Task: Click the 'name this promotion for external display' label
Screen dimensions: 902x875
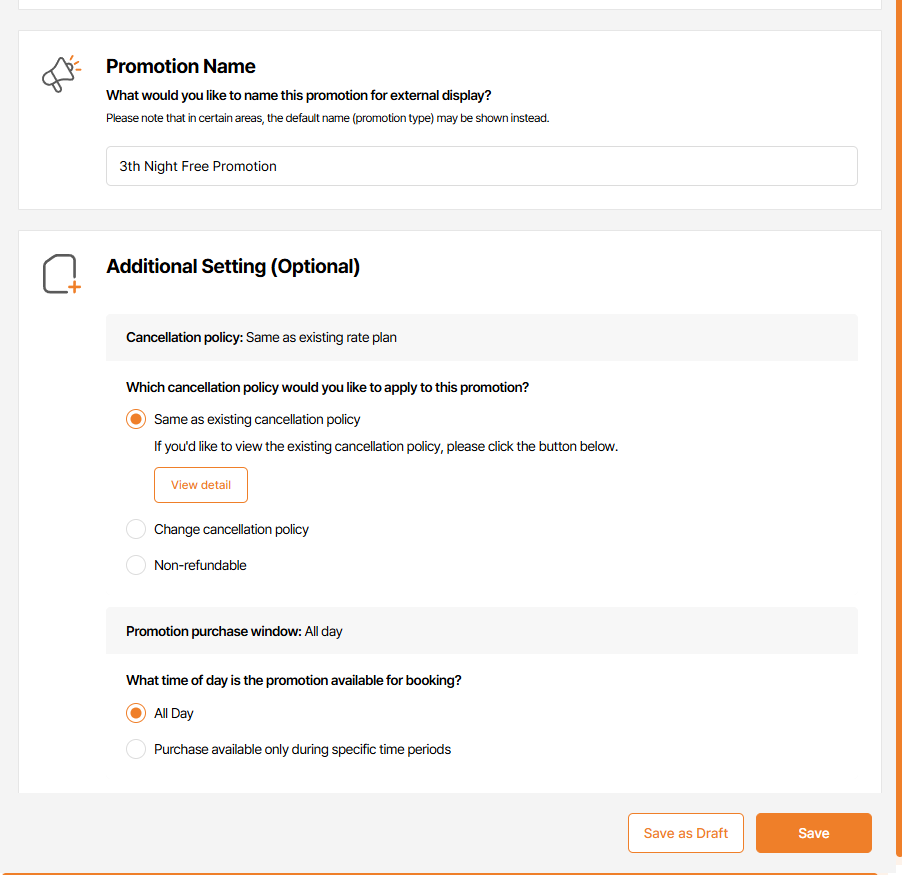Action: 298,96
